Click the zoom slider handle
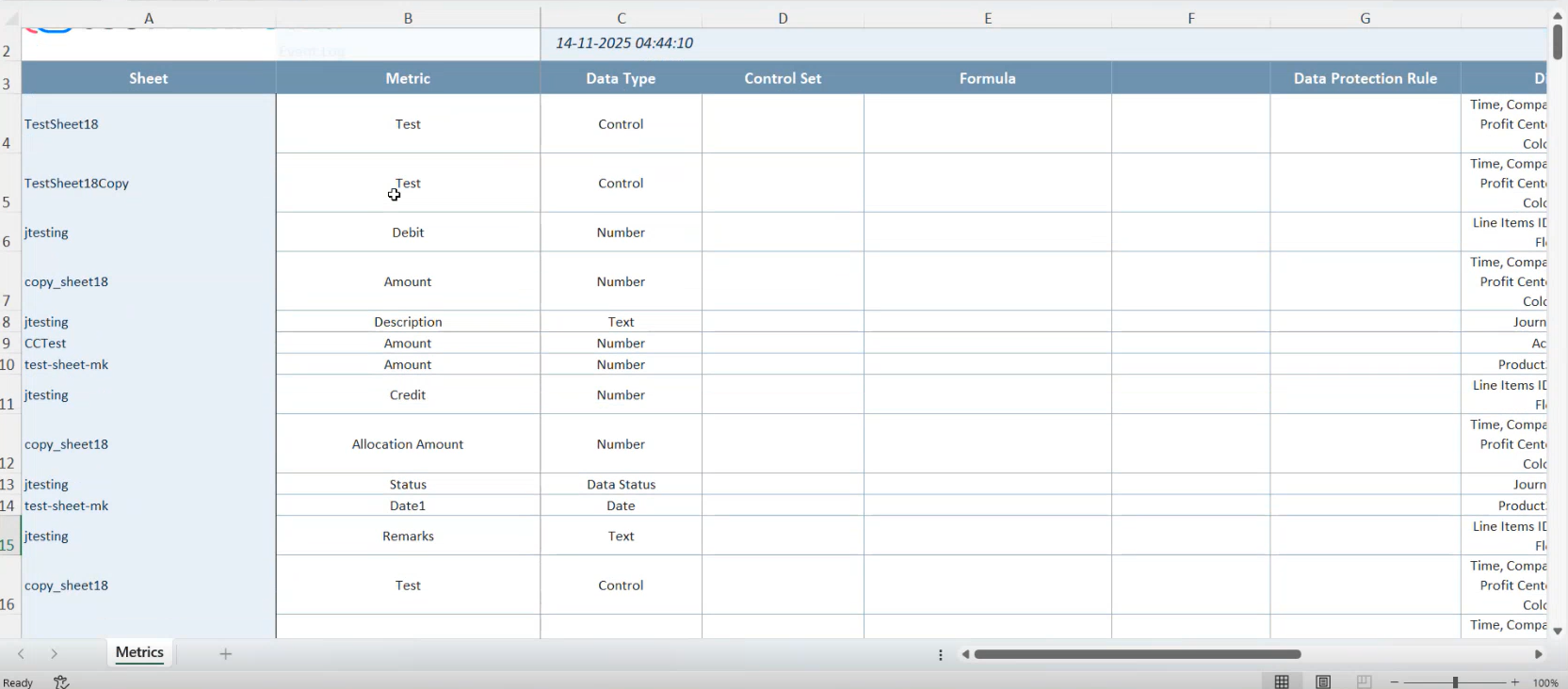 tap(1455, 682)
